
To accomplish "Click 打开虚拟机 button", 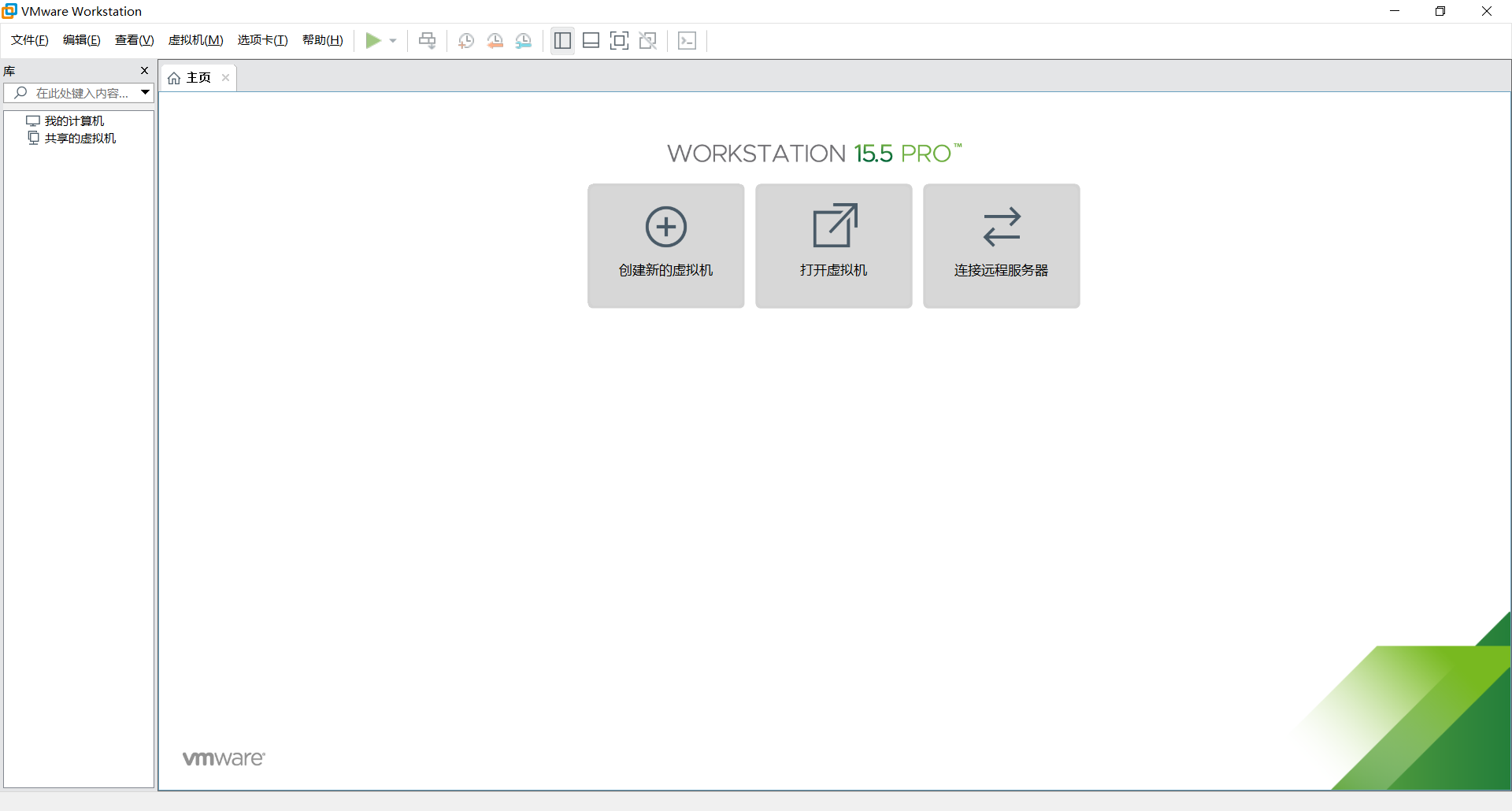I will pyautogui.click(x=834, y=246).
